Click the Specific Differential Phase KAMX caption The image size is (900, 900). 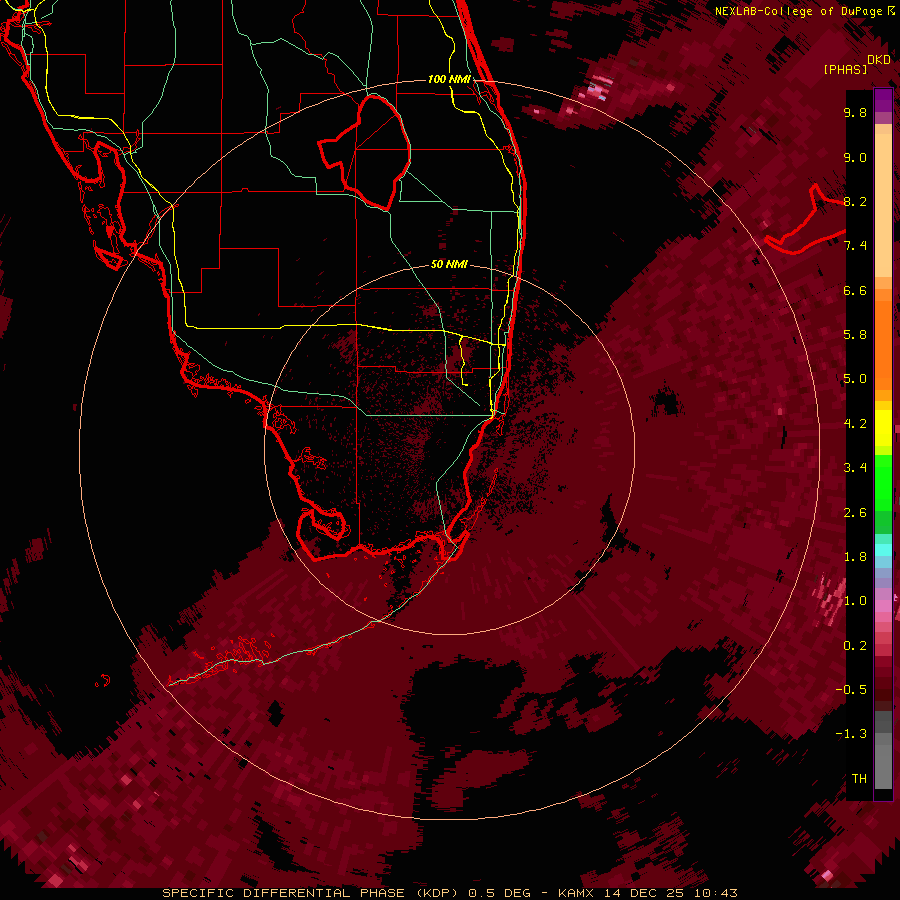(x=450, y=893)
